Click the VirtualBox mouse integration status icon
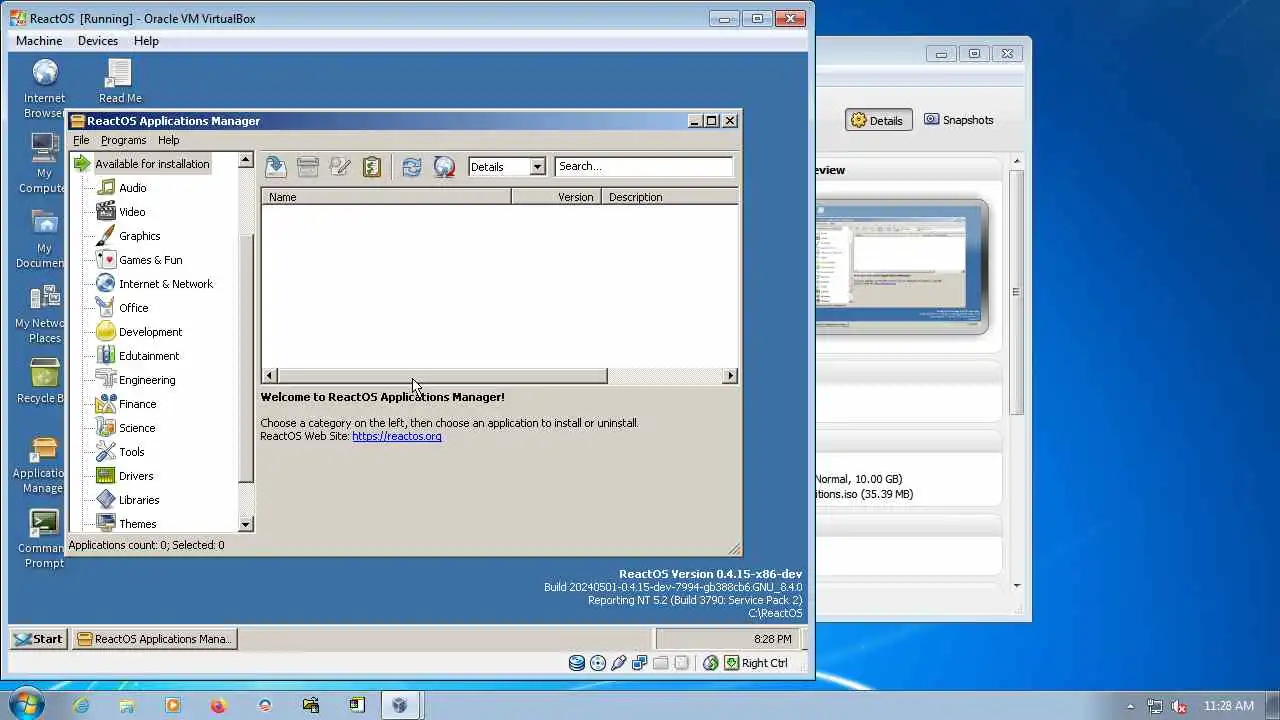 [x=710, y=663]
